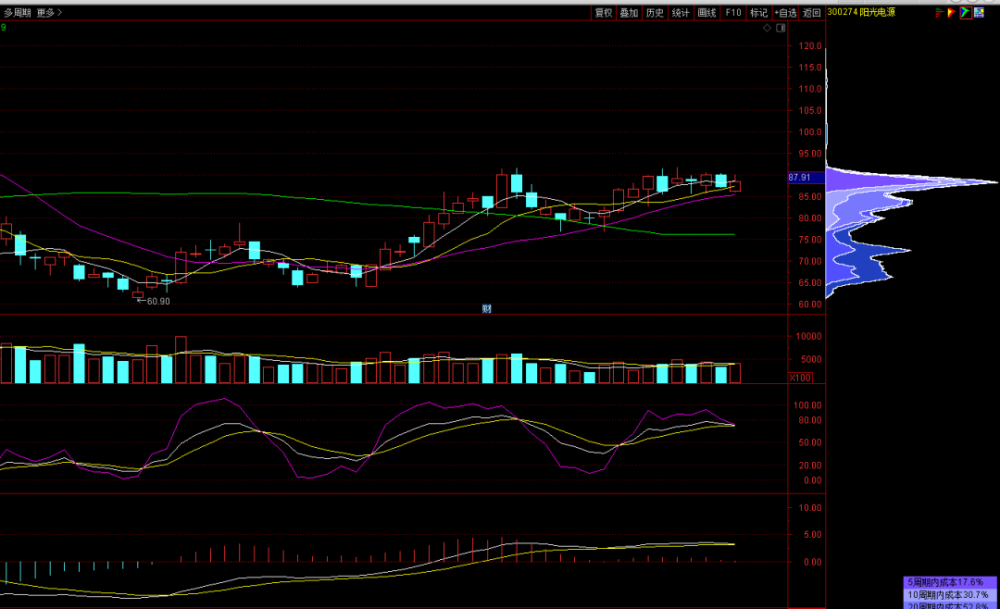This screenshot has height=609, width=1000.
Task: Click the blue 财 marker on the chart
Action: 486,308
